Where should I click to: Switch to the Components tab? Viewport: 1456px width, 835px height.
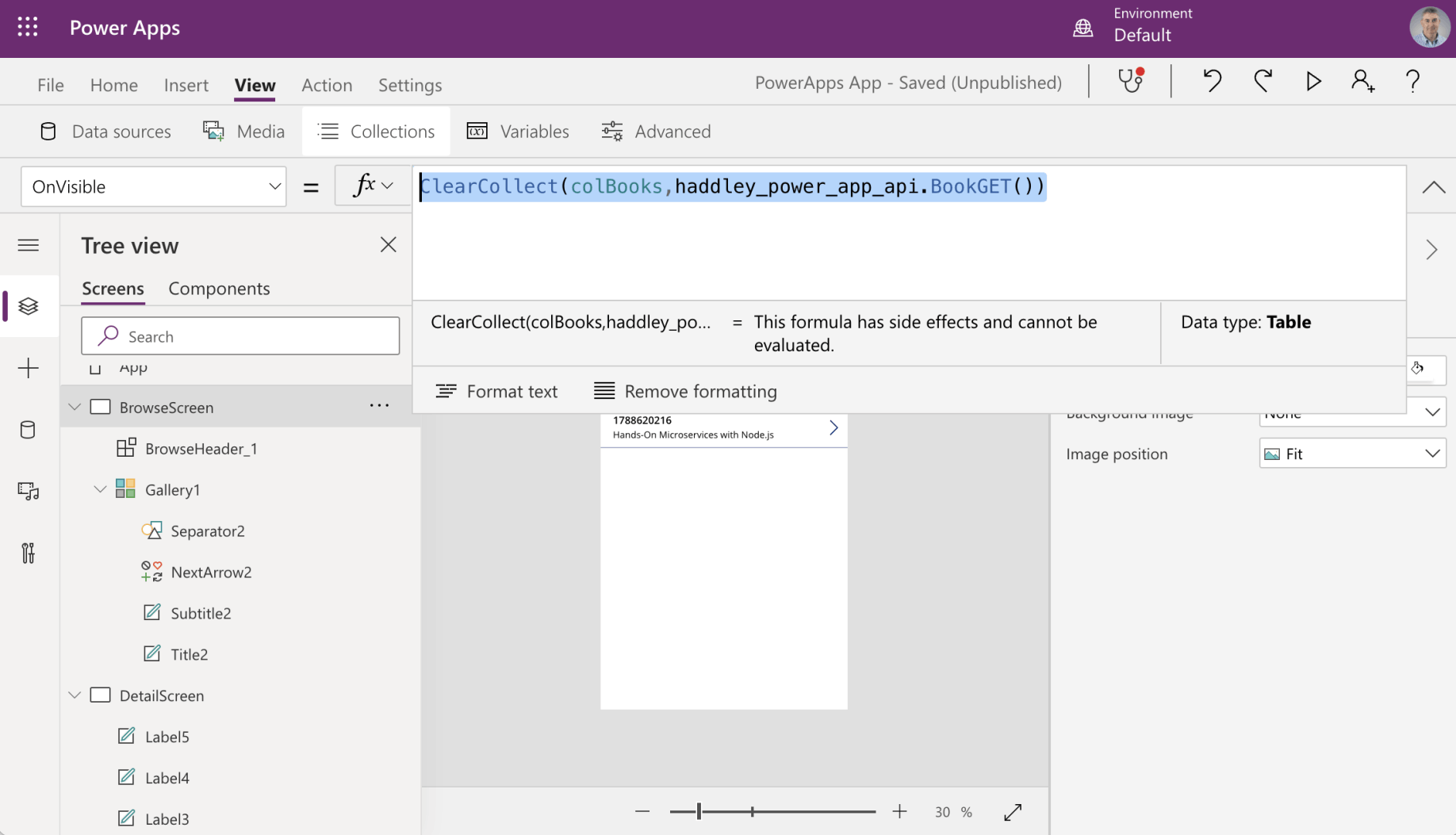219,289
